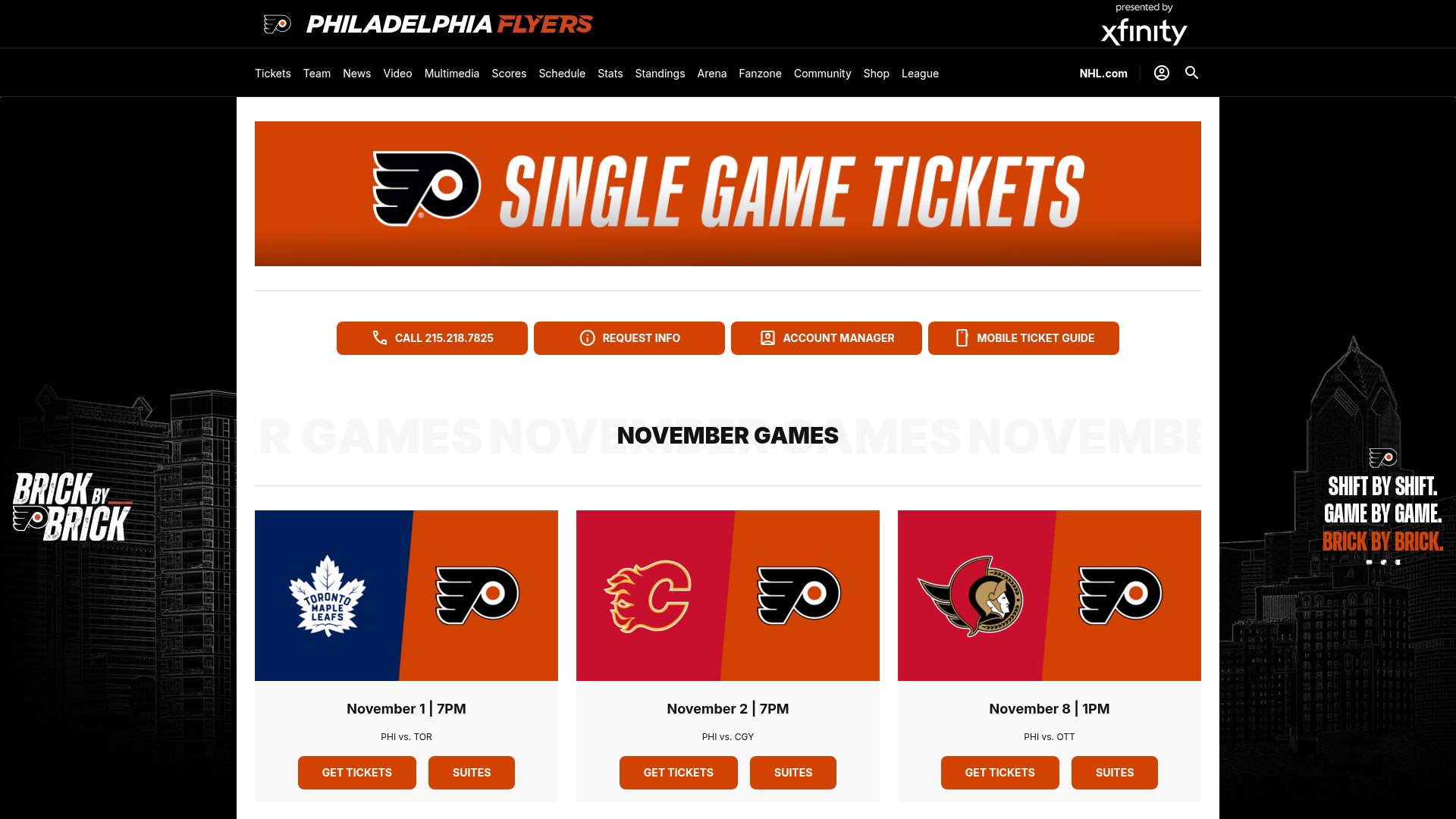
Task: Click the phone icon on Call button
Action: pyautogui.click(x=380, y=338)
